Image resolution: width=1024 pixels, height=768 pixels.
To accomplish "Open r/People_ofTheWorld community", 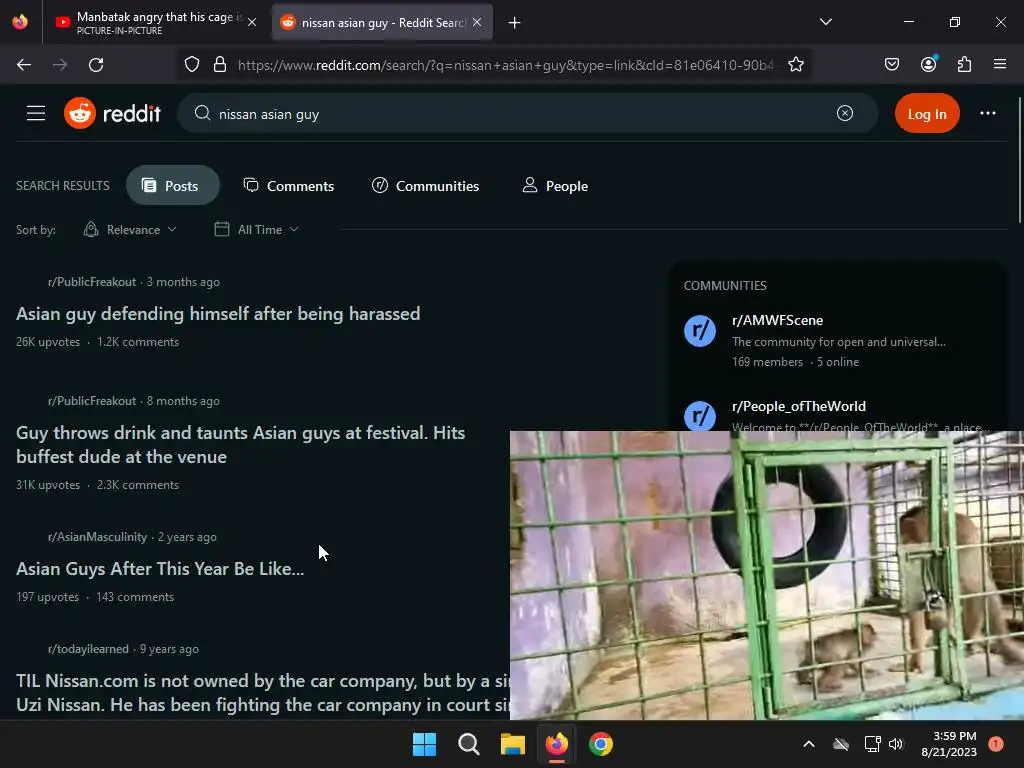I will (x=799, y=406).
